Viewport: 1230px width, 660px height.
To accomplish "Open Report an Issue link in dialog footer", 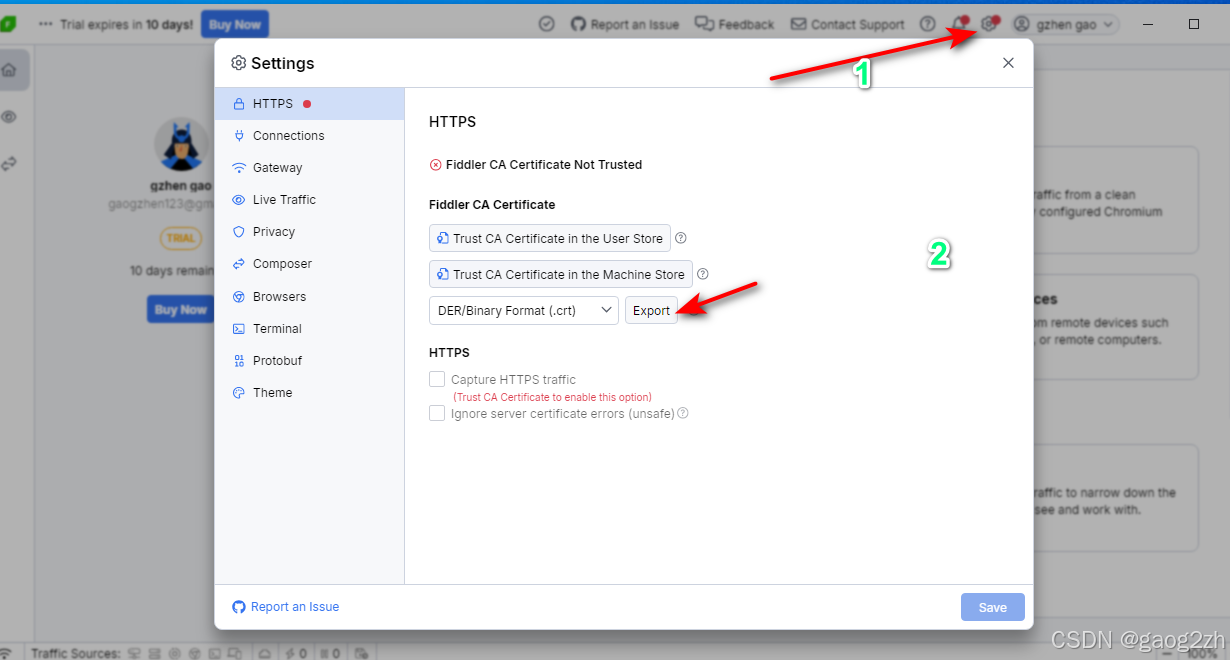I will [x=286, y=606].
